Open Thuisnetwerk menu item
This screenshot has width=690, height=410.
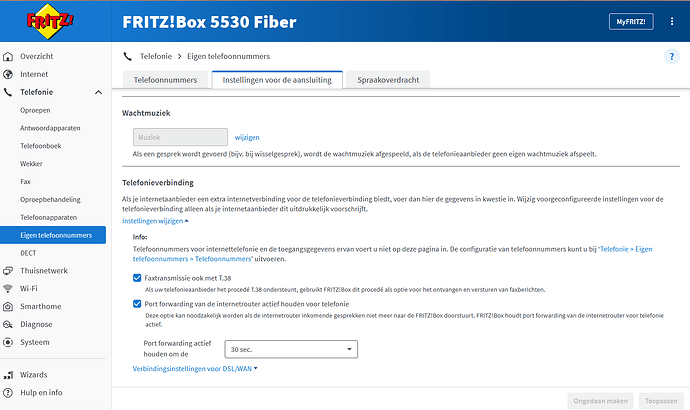click(44, 271)
